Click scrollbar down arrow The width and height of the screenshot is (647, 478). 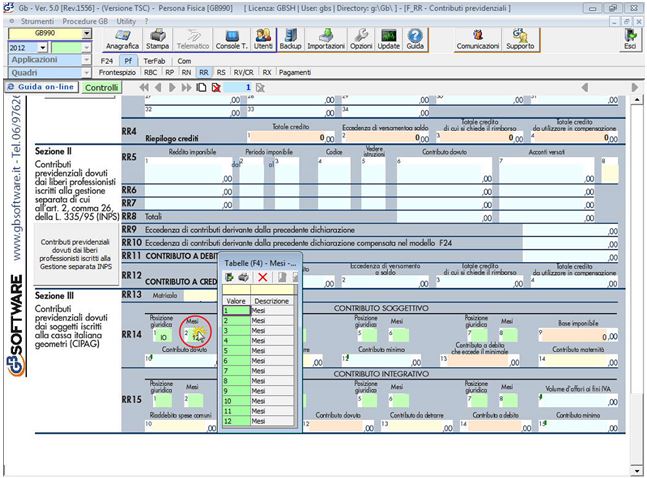[x=637, y=471]
